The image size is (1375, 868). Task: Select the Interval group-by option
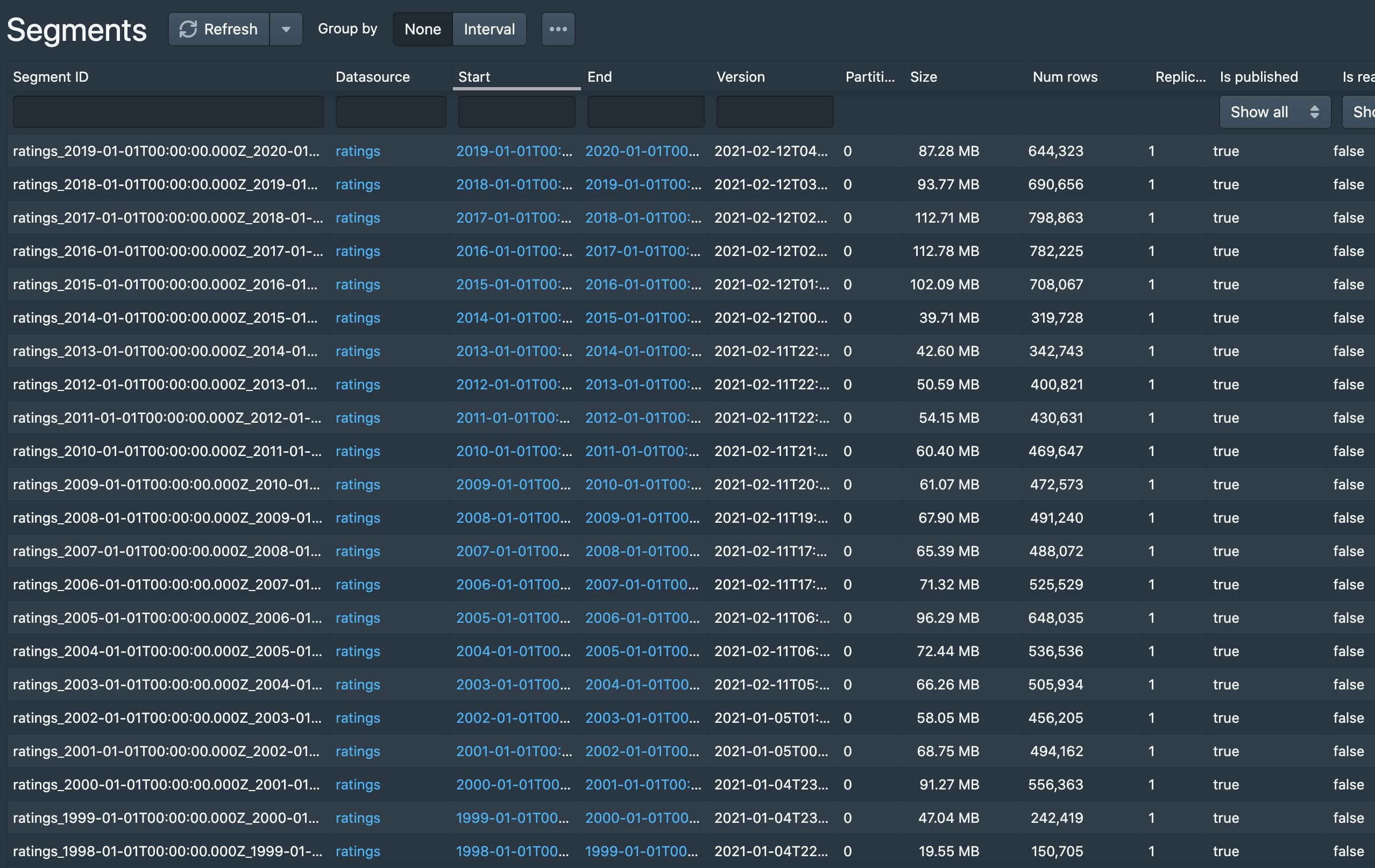point(490,29)
